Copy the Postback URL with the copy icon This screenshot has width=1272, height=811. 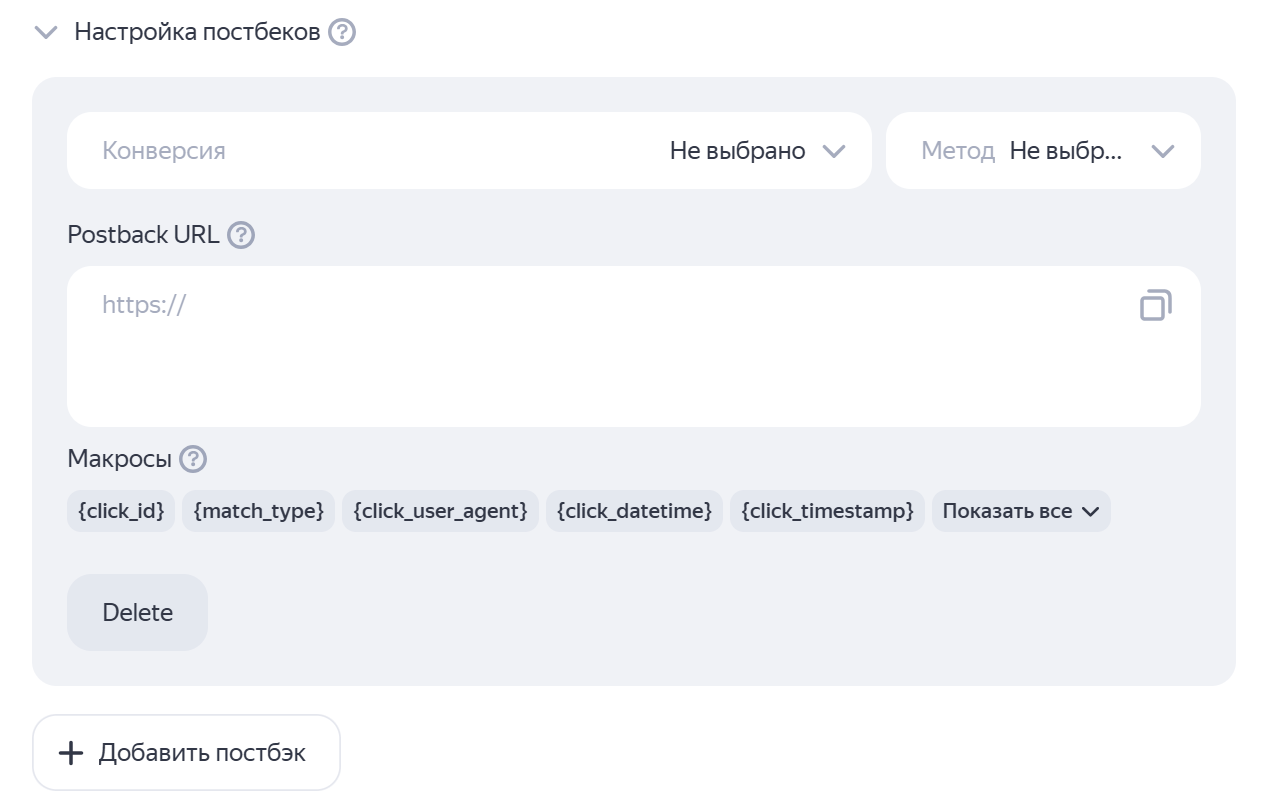tap(1155, 305)
